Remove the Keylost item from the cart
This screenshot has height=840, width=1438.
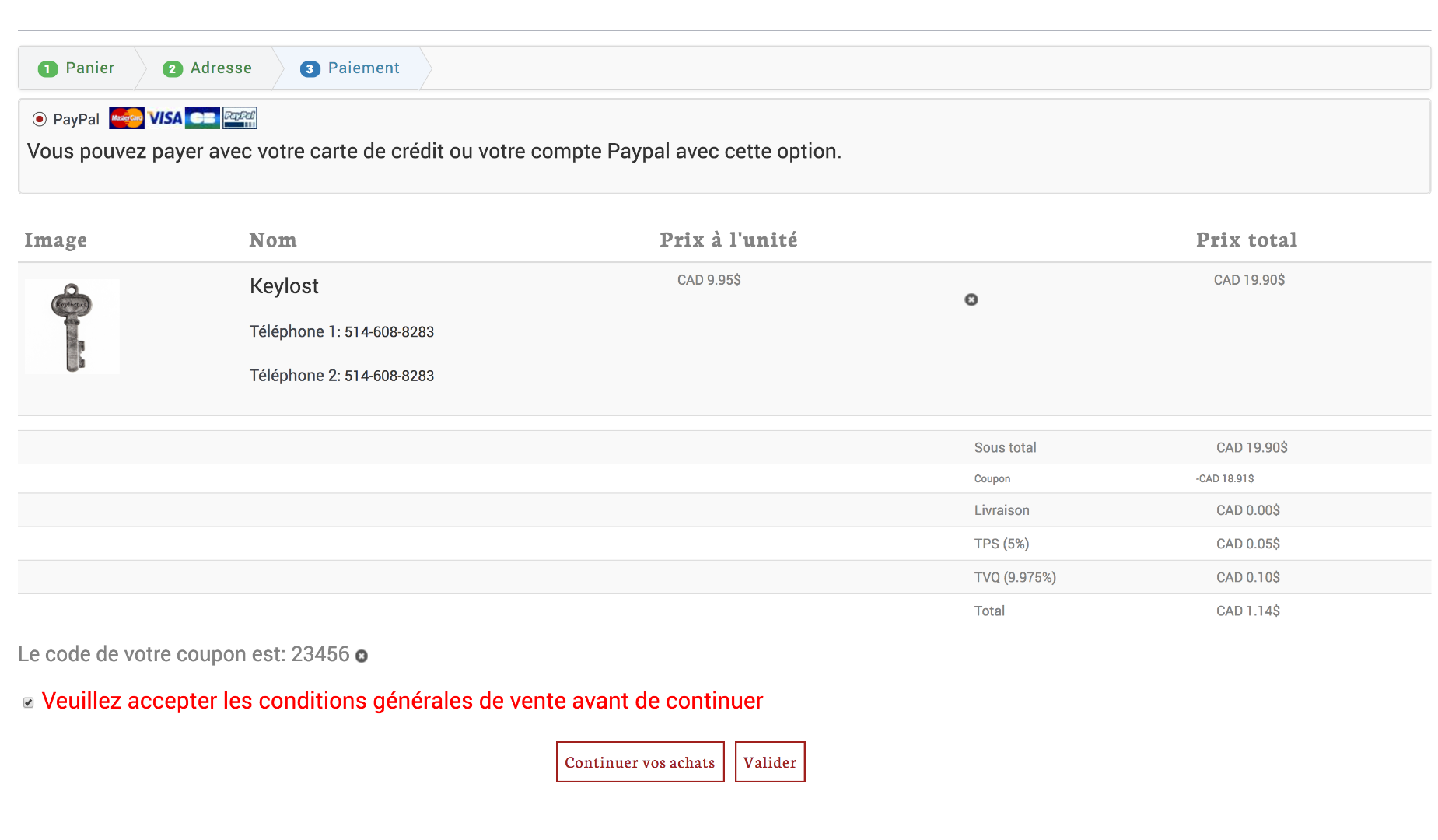coord(971,299)
